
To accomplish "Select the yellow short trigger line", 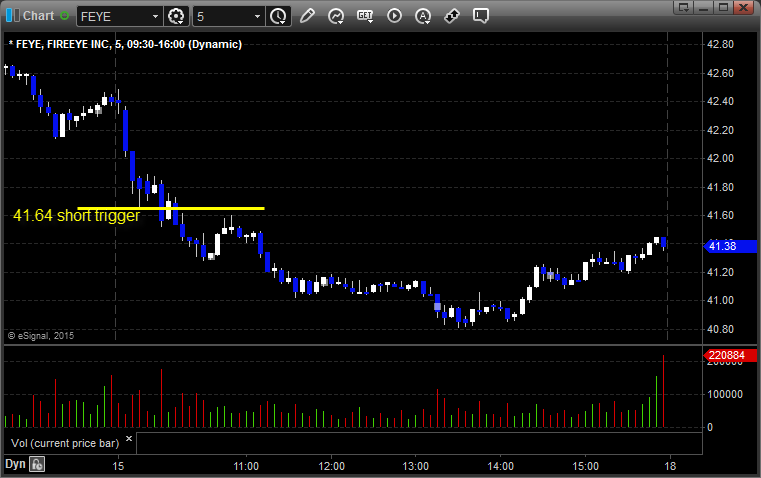I will click(220, 208).
